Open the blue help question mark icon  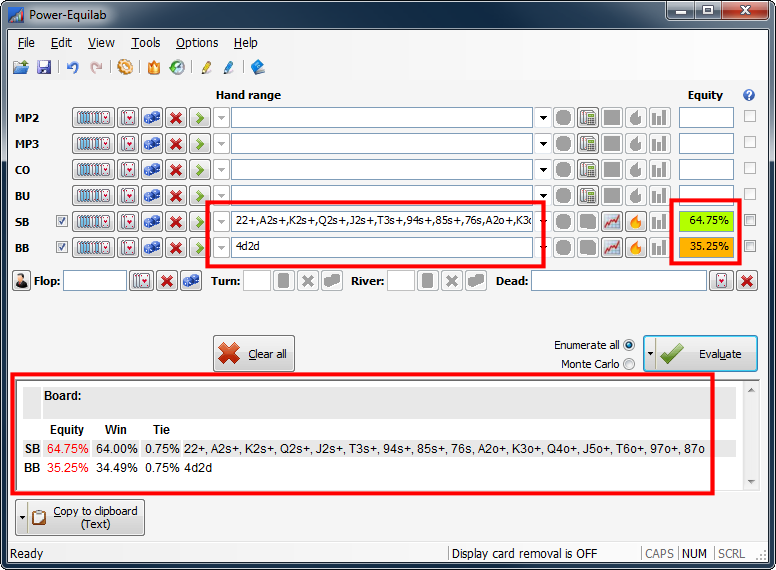tap(749, 95)
